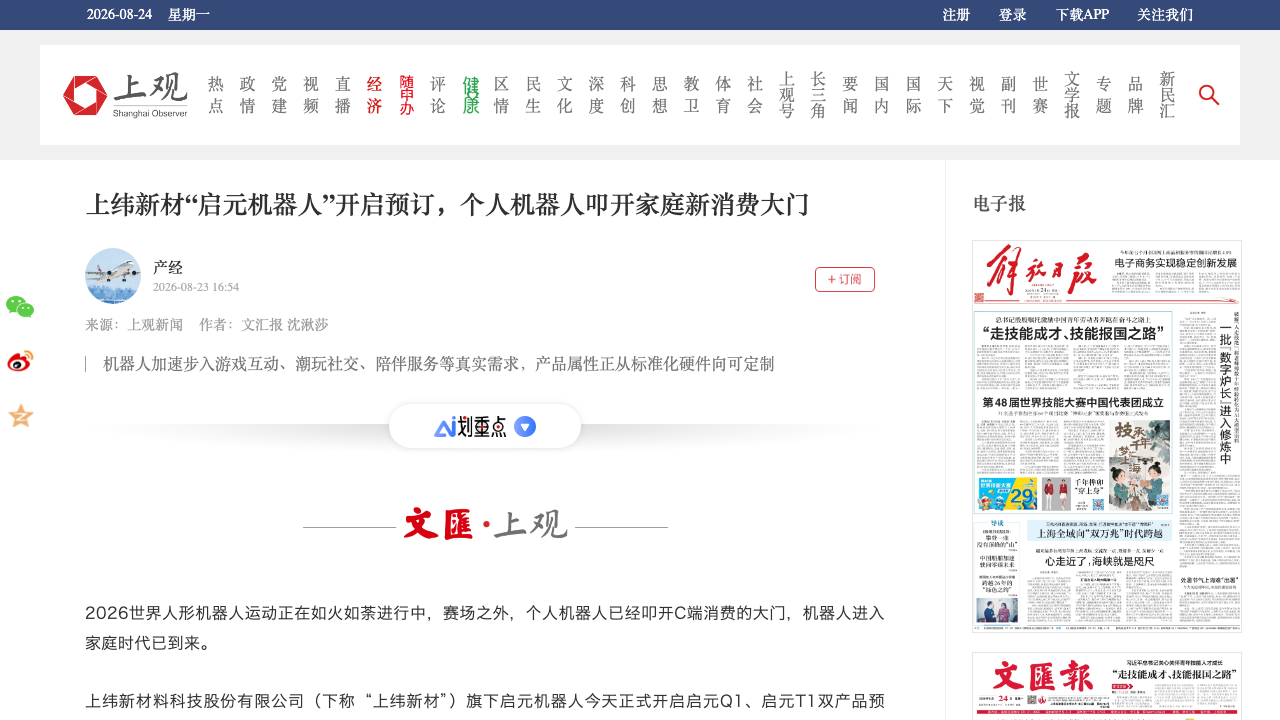The height and width of the screenshot is (720, 1280).
Task: Open the 长三角 navigation item
Action: click(818, 95)
